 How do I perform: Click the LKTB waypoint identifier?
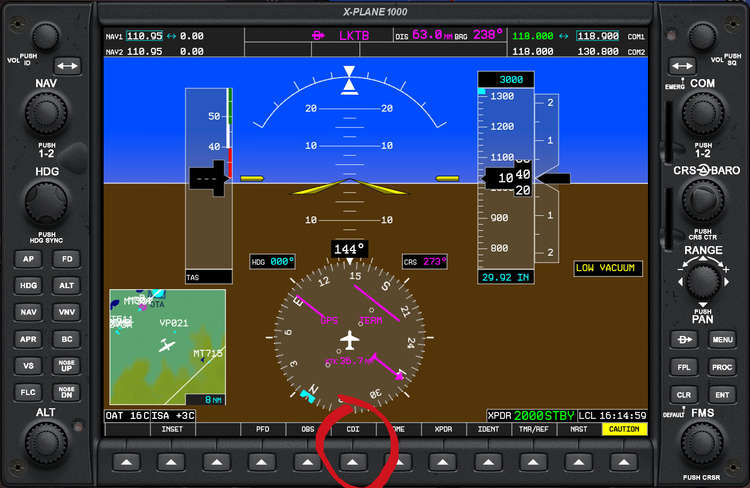354,35
